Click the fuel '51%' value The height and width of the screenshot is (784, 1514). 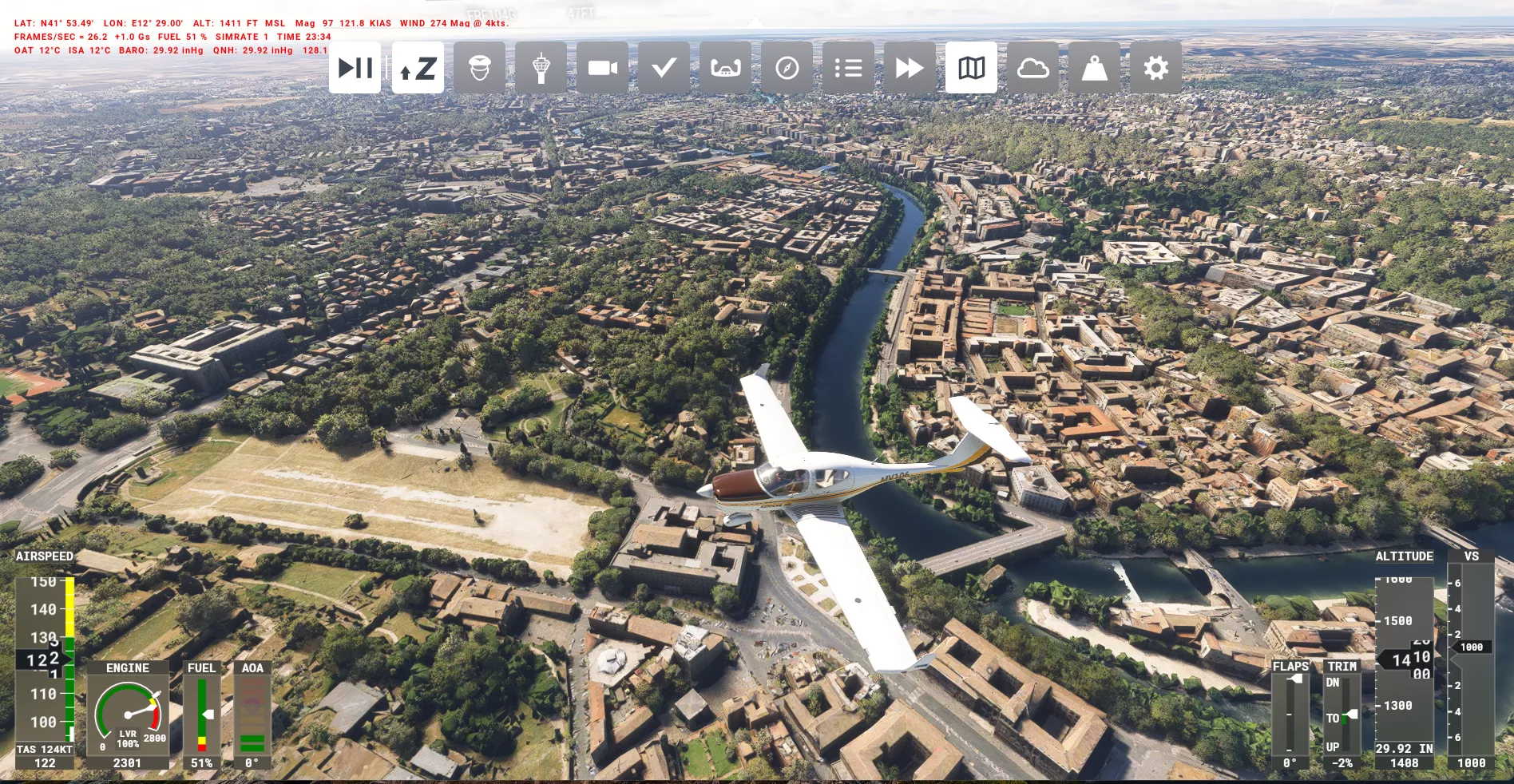pos(201,763)
